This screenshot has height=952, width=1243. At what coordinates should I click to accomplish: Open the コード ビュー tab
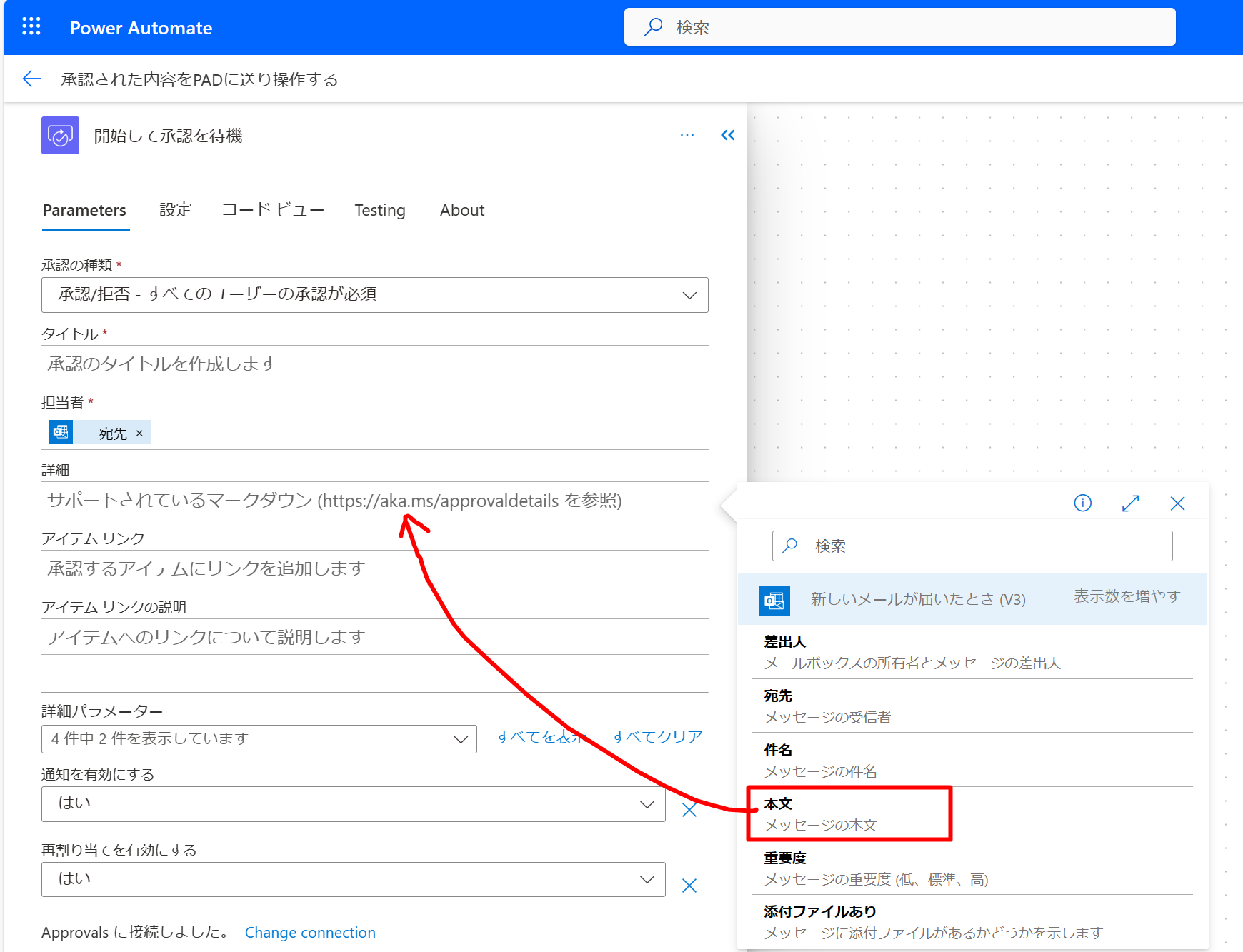click(x=273, y=210)
